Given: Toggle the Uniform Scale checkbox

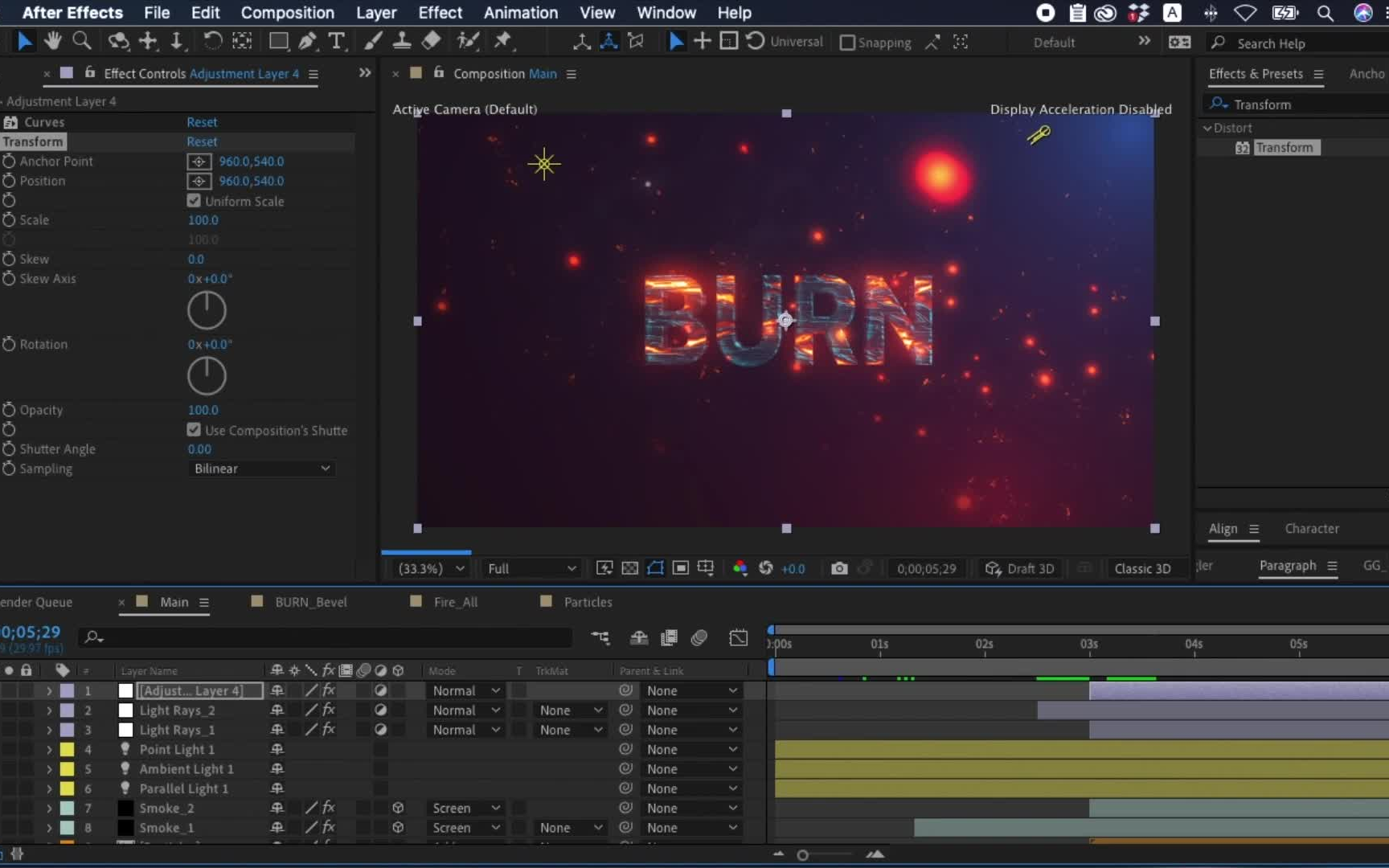Looking at the screenshot, I should (x=194, y=201).
